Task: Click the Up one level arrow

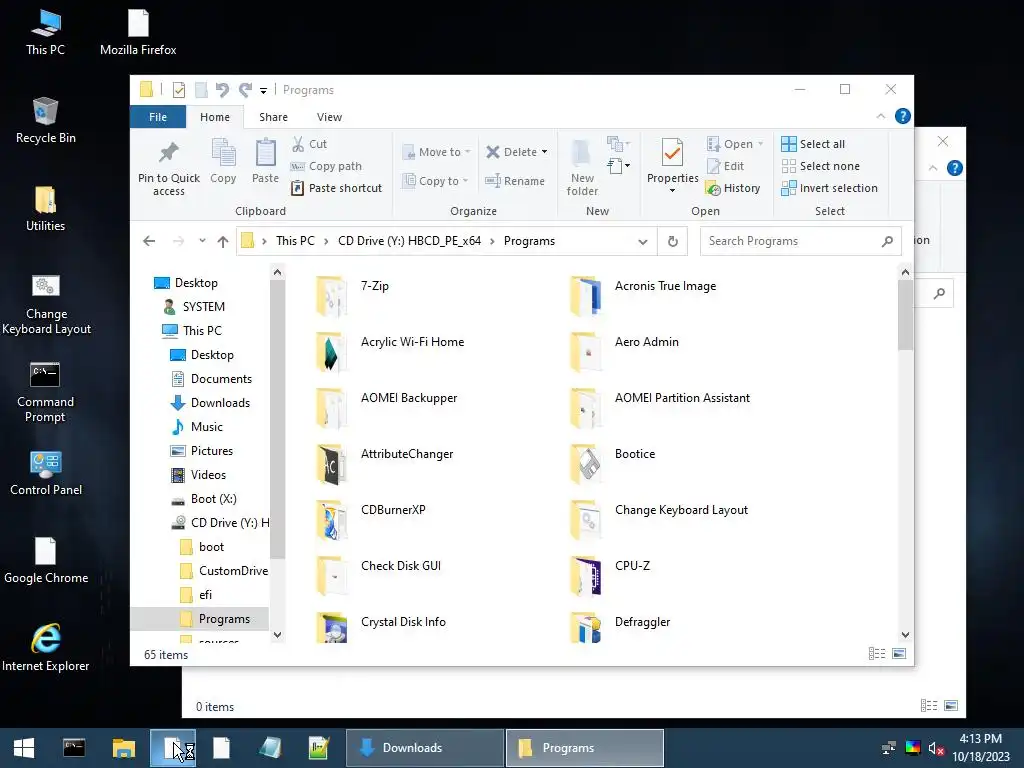Action: [x=223, y=241]
